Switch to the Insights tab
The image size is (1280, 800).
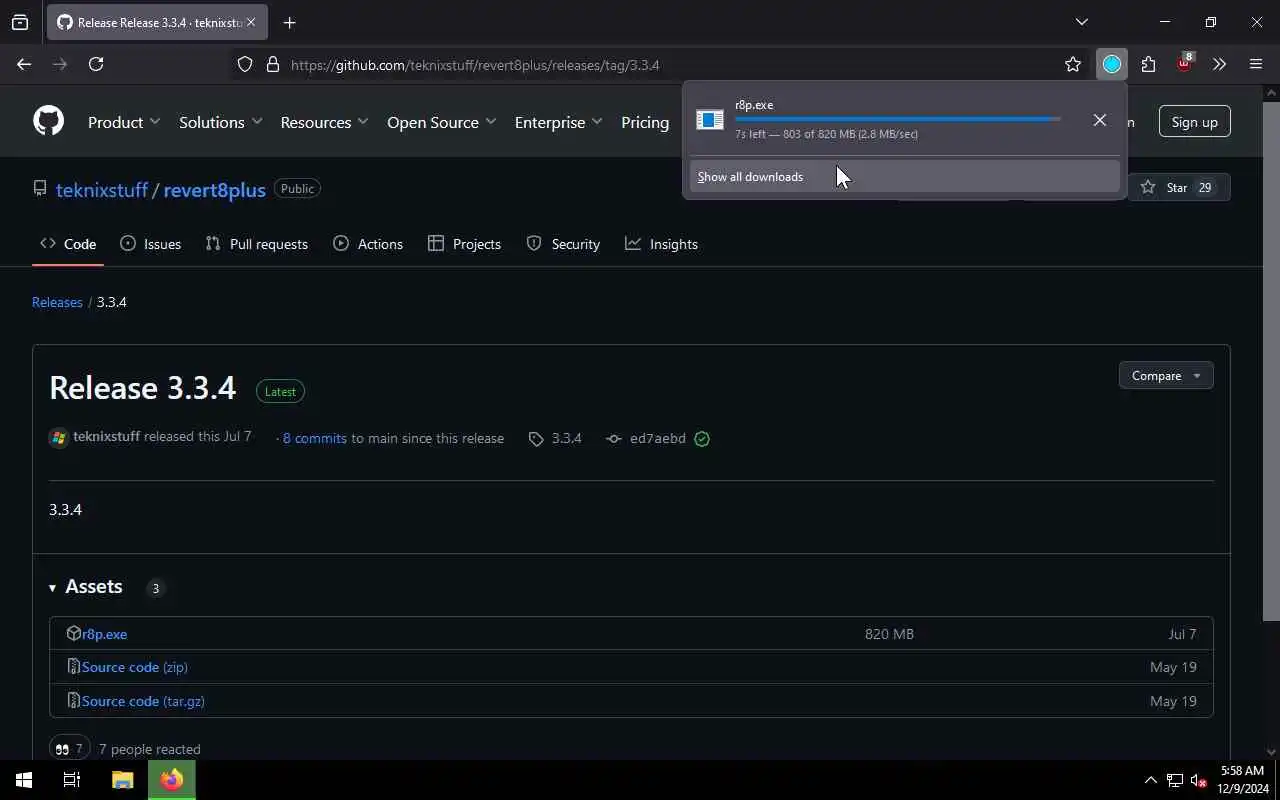[x=661, y=244]
